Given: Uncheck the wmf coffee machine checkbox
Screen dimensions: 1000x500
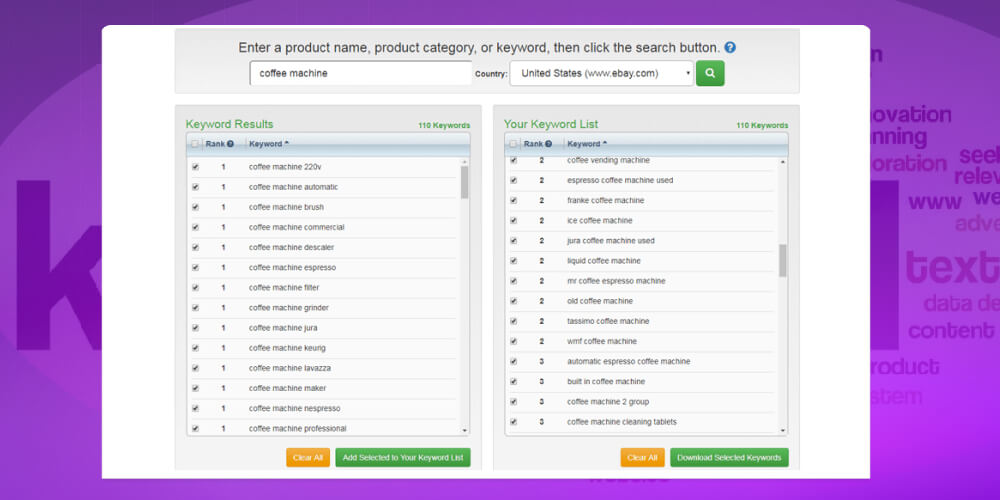Looking at the screenshot, I should tap(513, 341).
